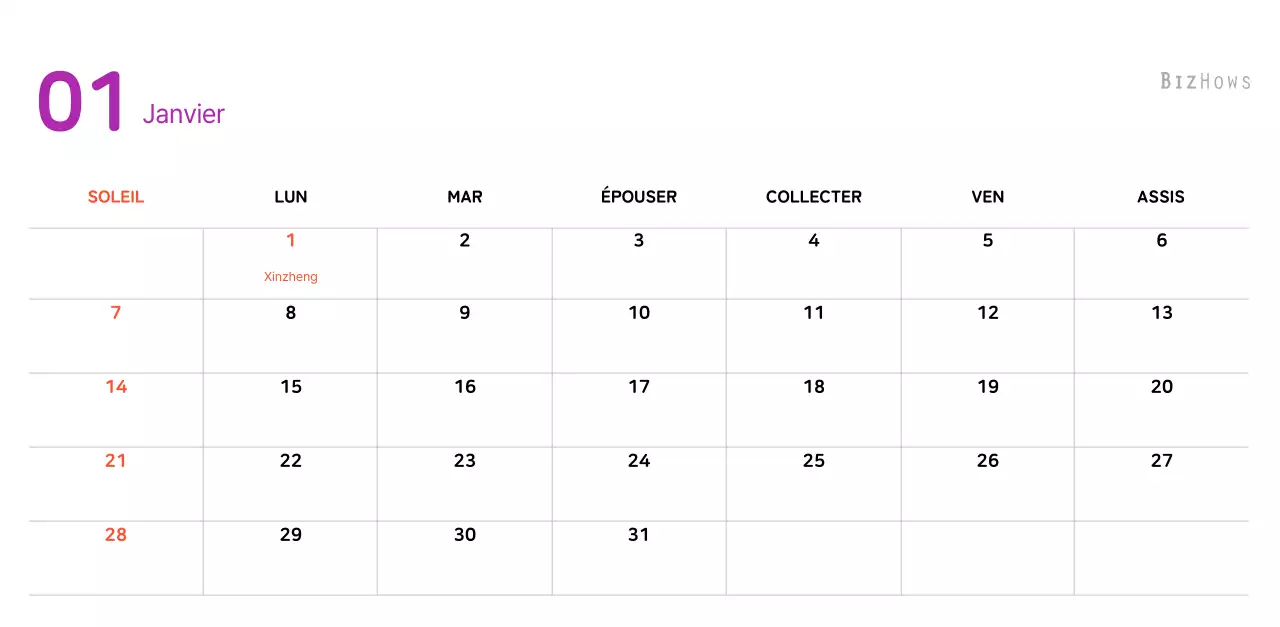Click the ÉPOUSER column header
This screenshot has height=627, width=1280.
point(639,197)
